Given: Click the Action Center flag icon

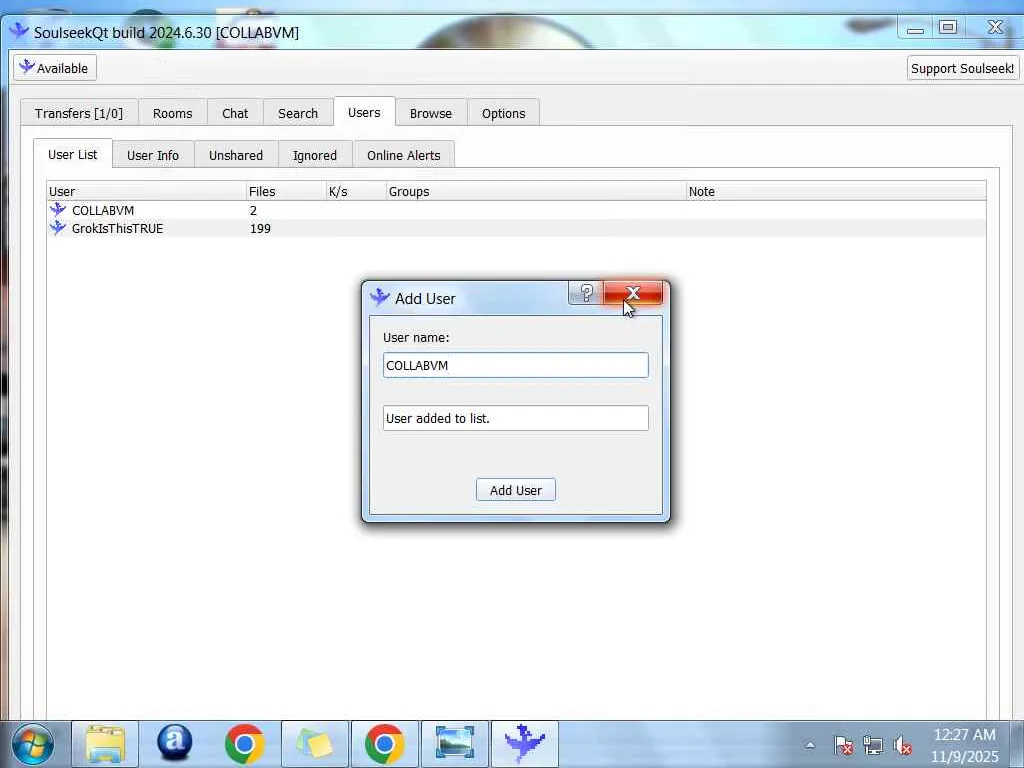Looking at the screenshot, I should (843, 745).
